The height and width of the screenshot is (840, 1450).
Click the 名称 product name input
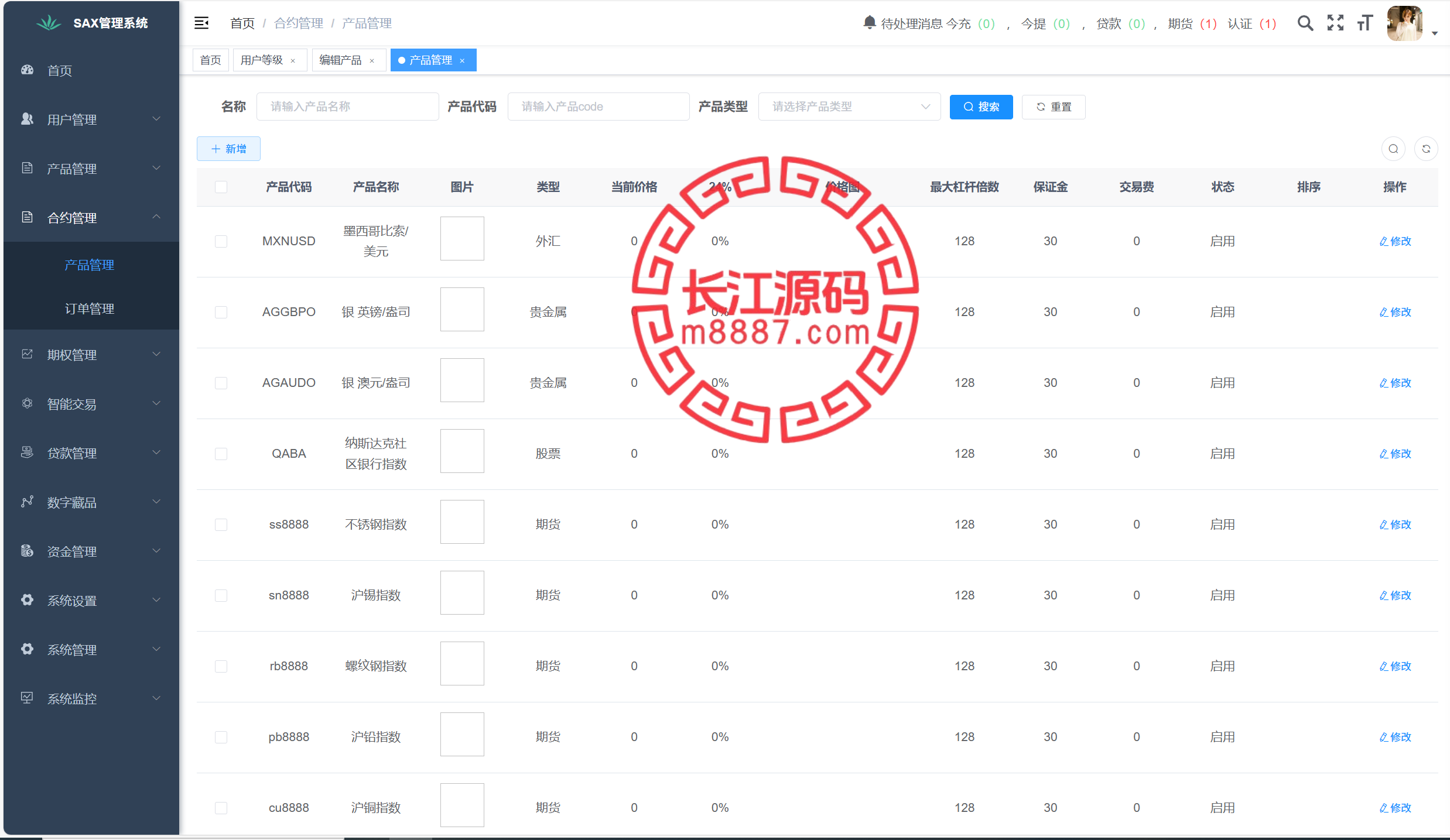click(347, 107)
